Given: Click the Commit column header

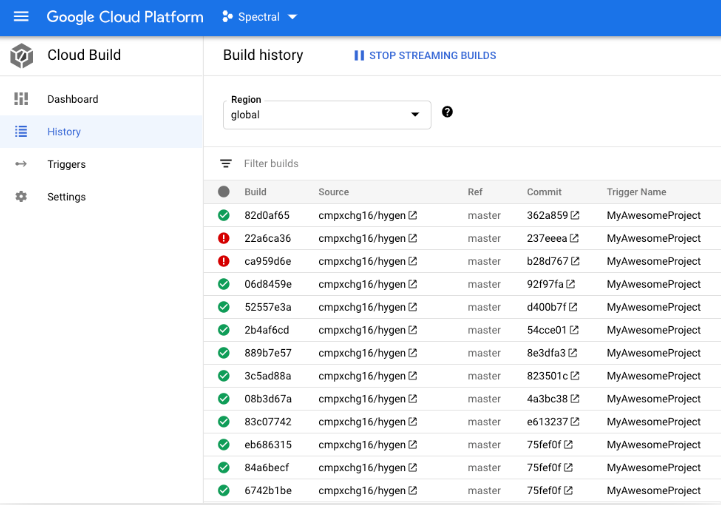Looking at the screenshot, I should click(x=544, y=192).
